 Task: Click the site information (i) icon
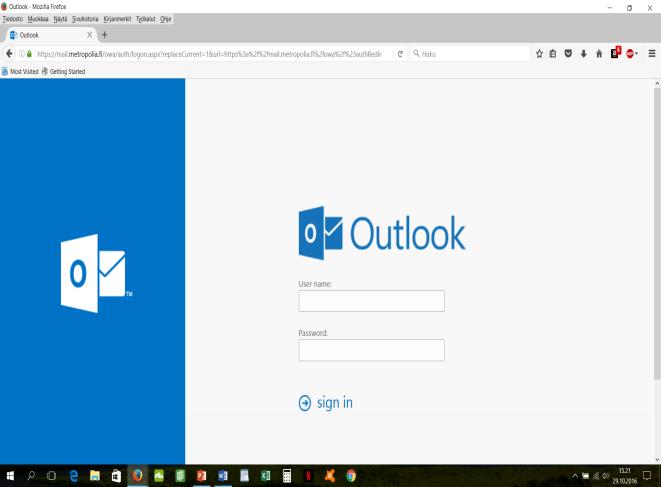[x=21, y=54]
